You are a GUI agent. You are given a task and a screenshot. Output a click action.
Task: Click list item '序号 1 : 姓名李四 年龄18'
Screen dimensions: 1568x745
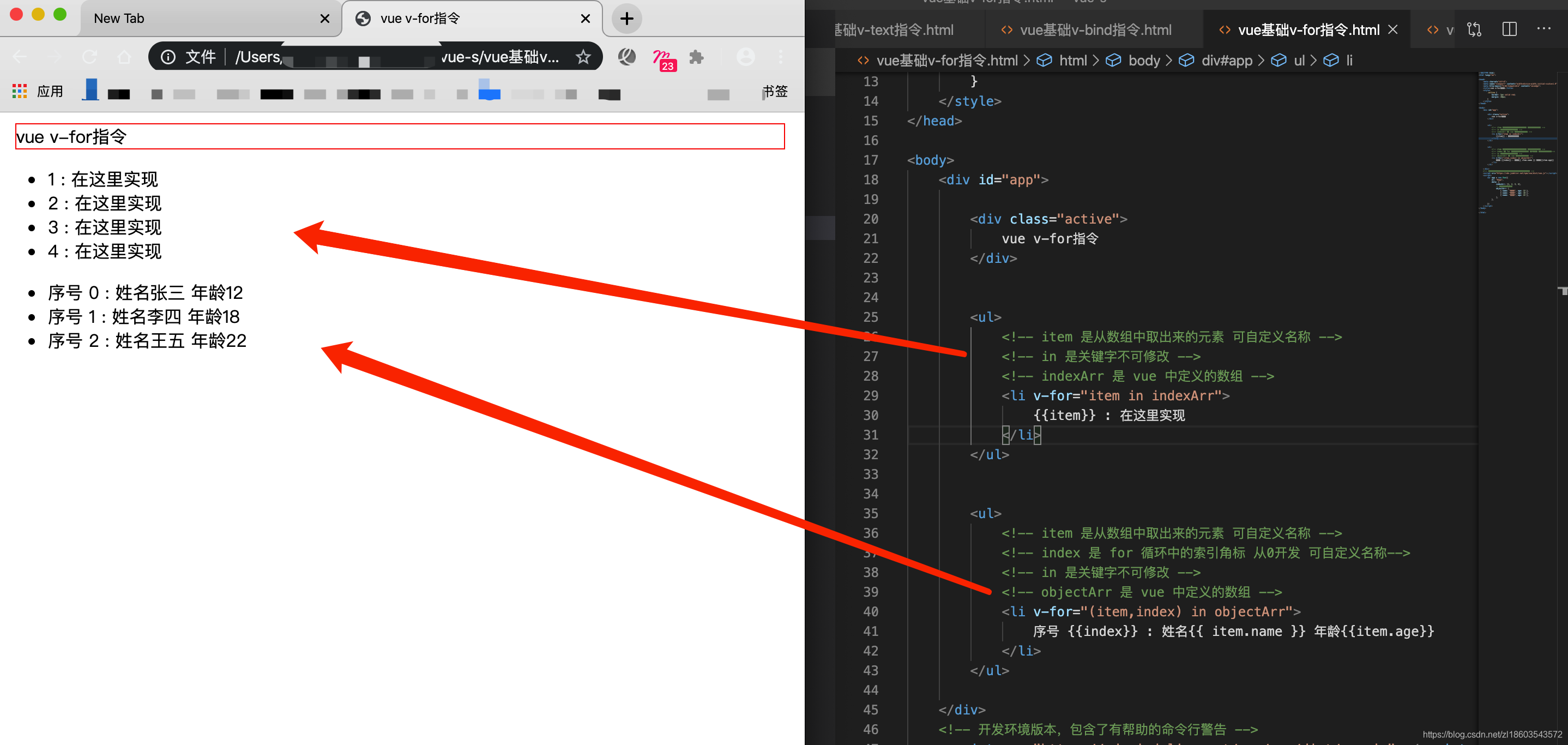(x=143, y=316)
